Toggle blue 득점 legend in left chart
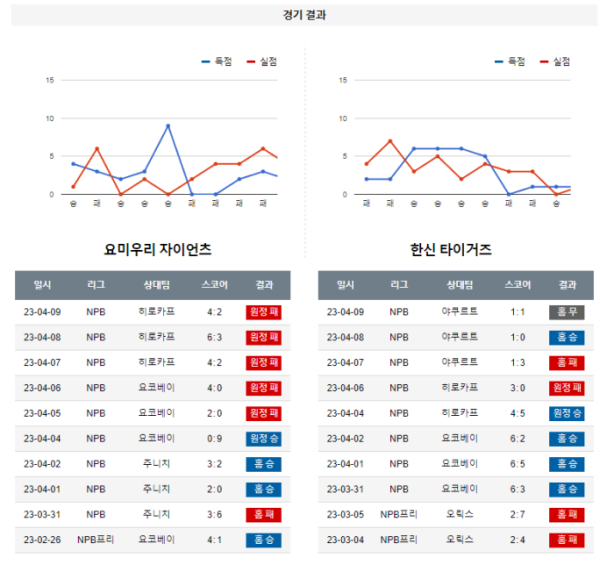600x572 pixels. [x=217, y=62]
